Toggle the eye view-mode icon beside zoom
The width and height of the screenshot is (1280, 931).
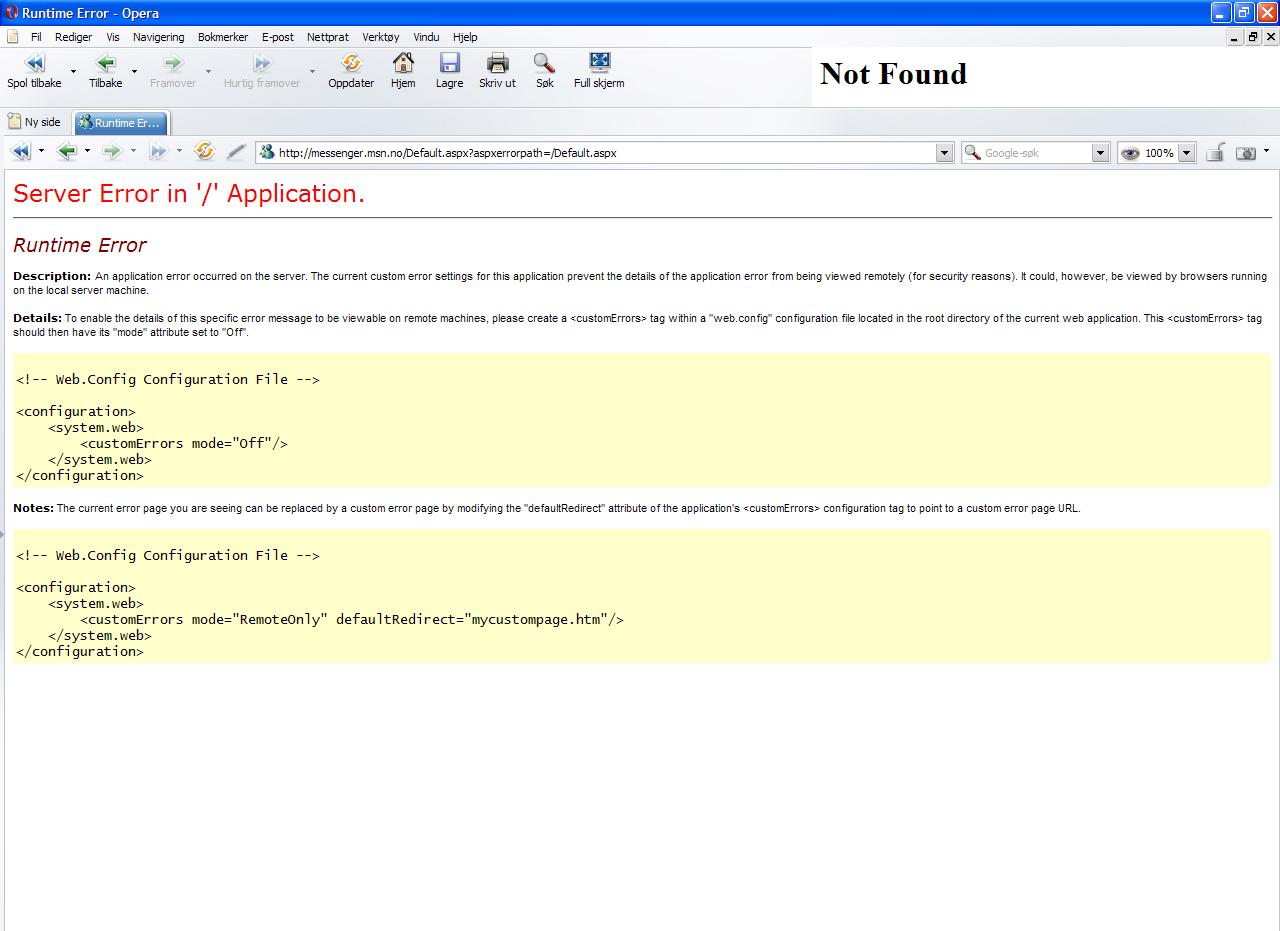click(1130, 153)
